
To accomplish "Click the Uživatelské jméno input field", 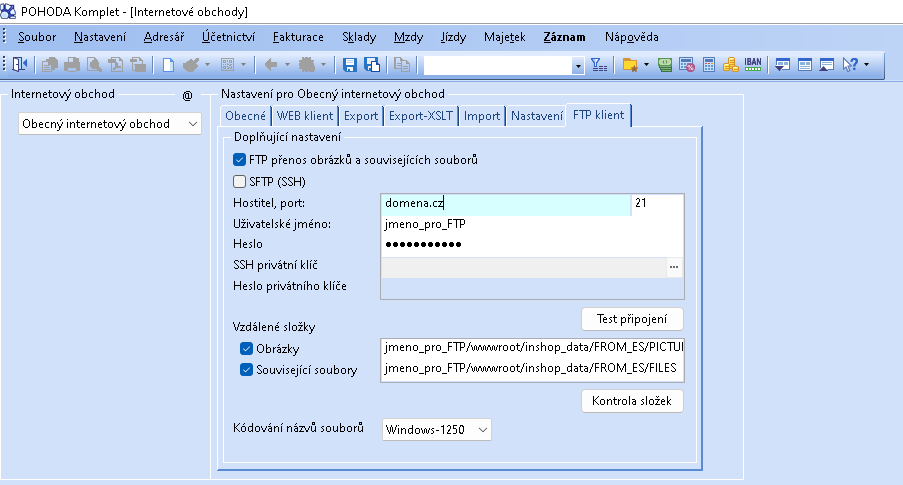I will click(x=532, y=224).
